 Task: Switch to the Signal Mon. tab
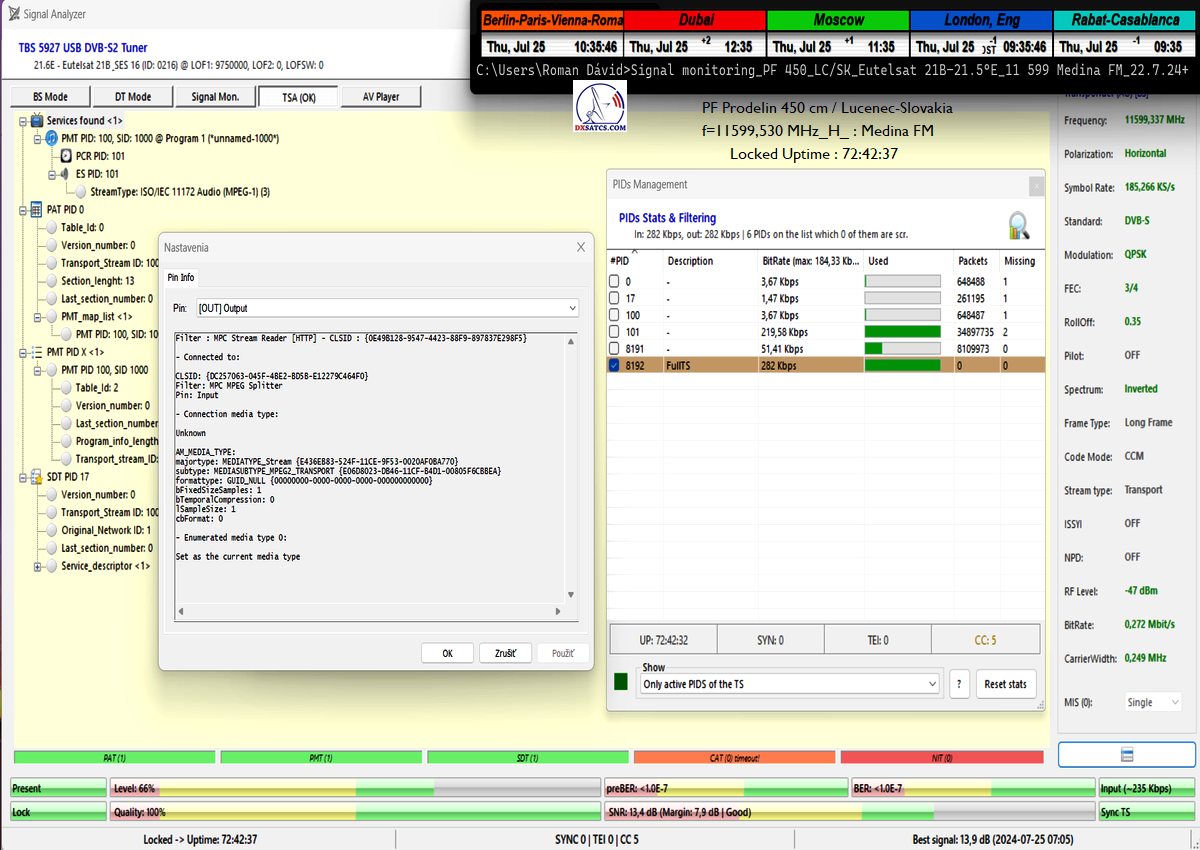[x=214, y=97]
